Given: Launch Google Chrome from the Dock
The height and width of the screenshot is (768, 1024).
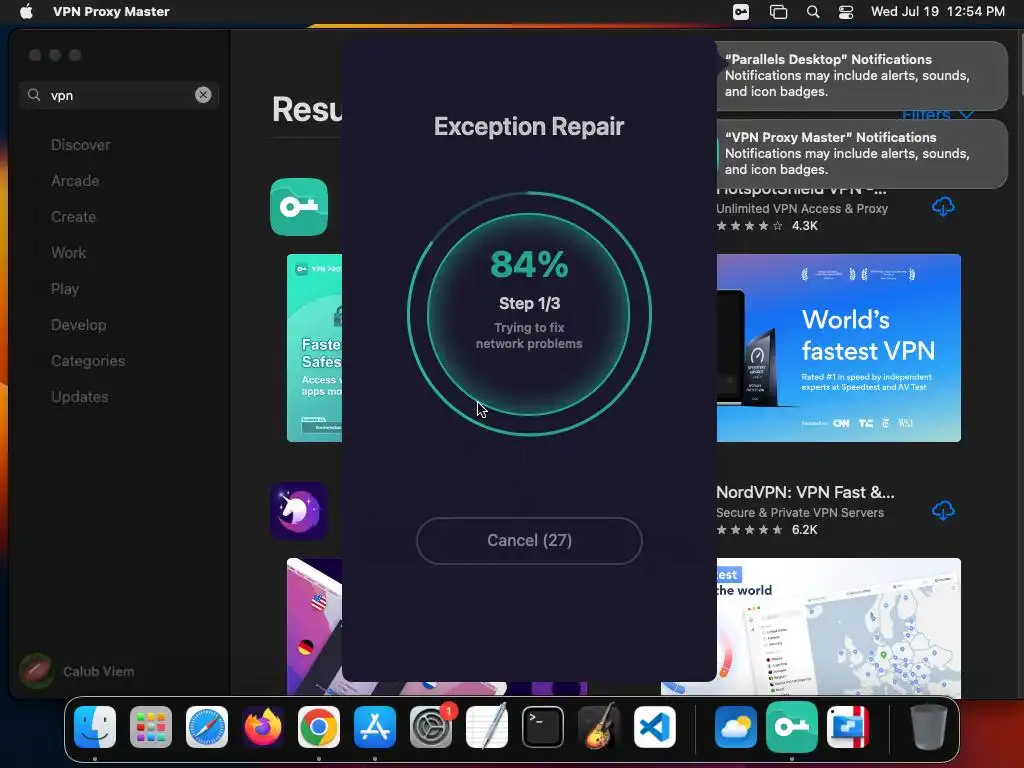Looking at the screenshot, I should 319,727.
